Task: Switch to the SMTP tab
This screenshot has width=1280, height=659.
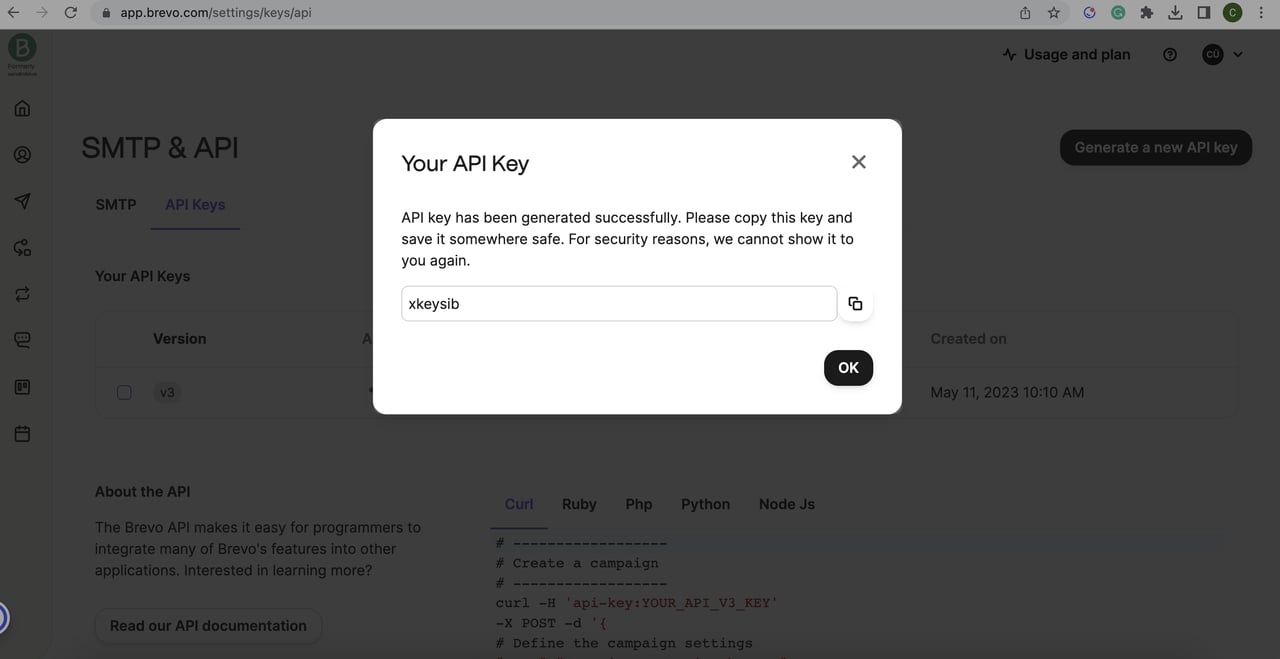Action: 115,204
